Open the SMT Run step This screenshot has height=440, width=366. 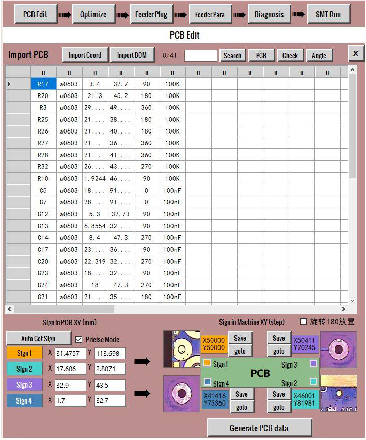point(328,14)
